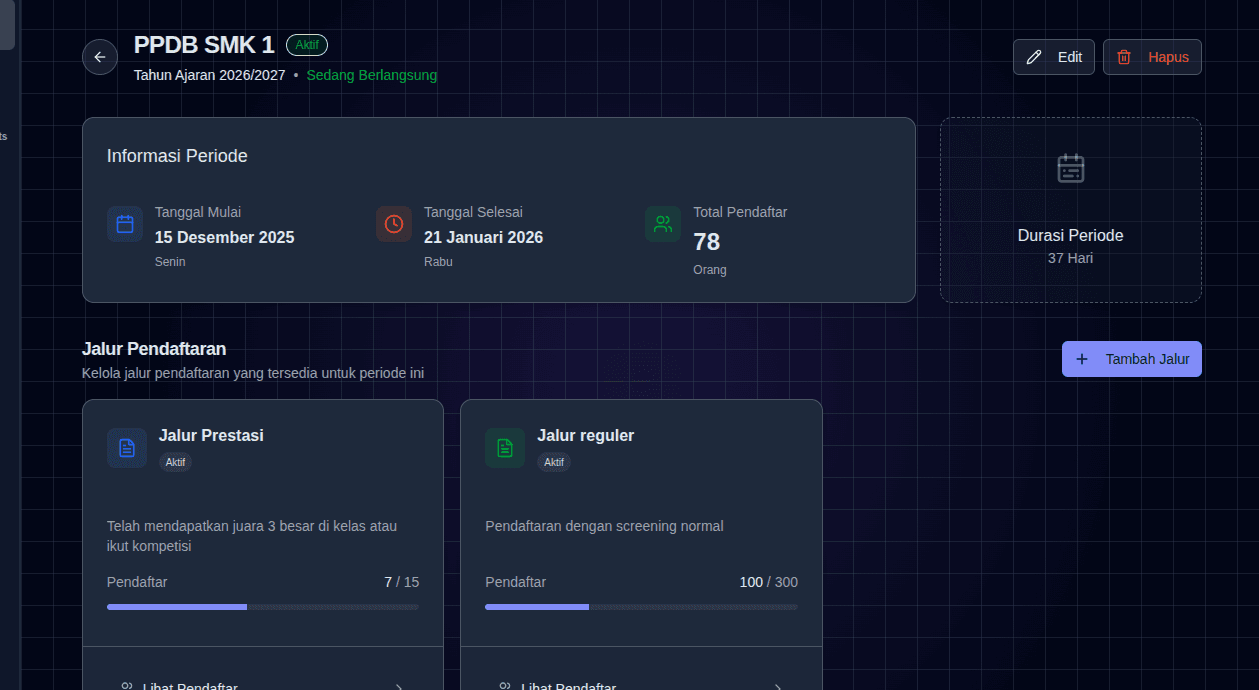Toggle the Aktif badge next to PPDB SMK 1
The width and height of the screenshot is (1259, 690).
click(x=306, y=45)
